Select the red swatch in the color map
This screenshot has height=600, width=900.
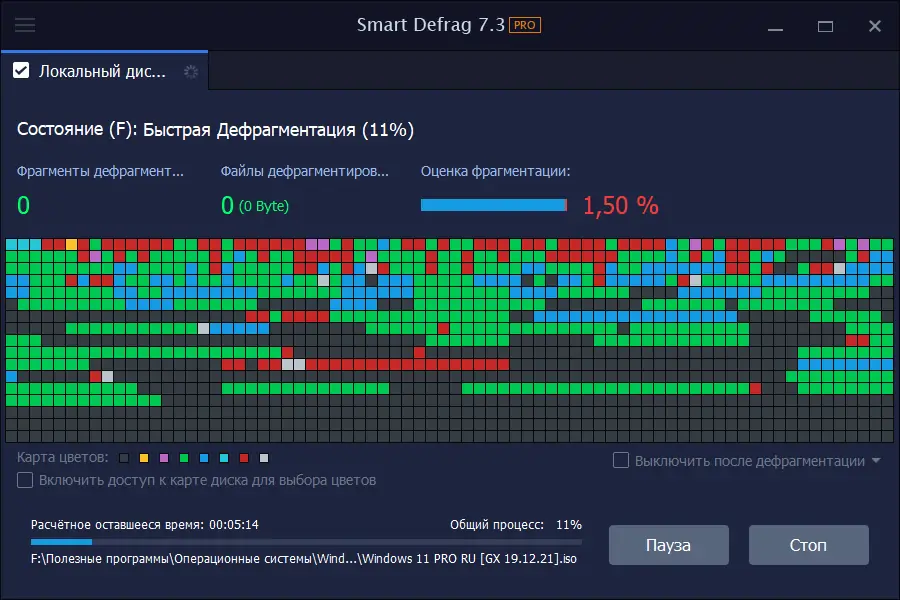coord(244,458)
